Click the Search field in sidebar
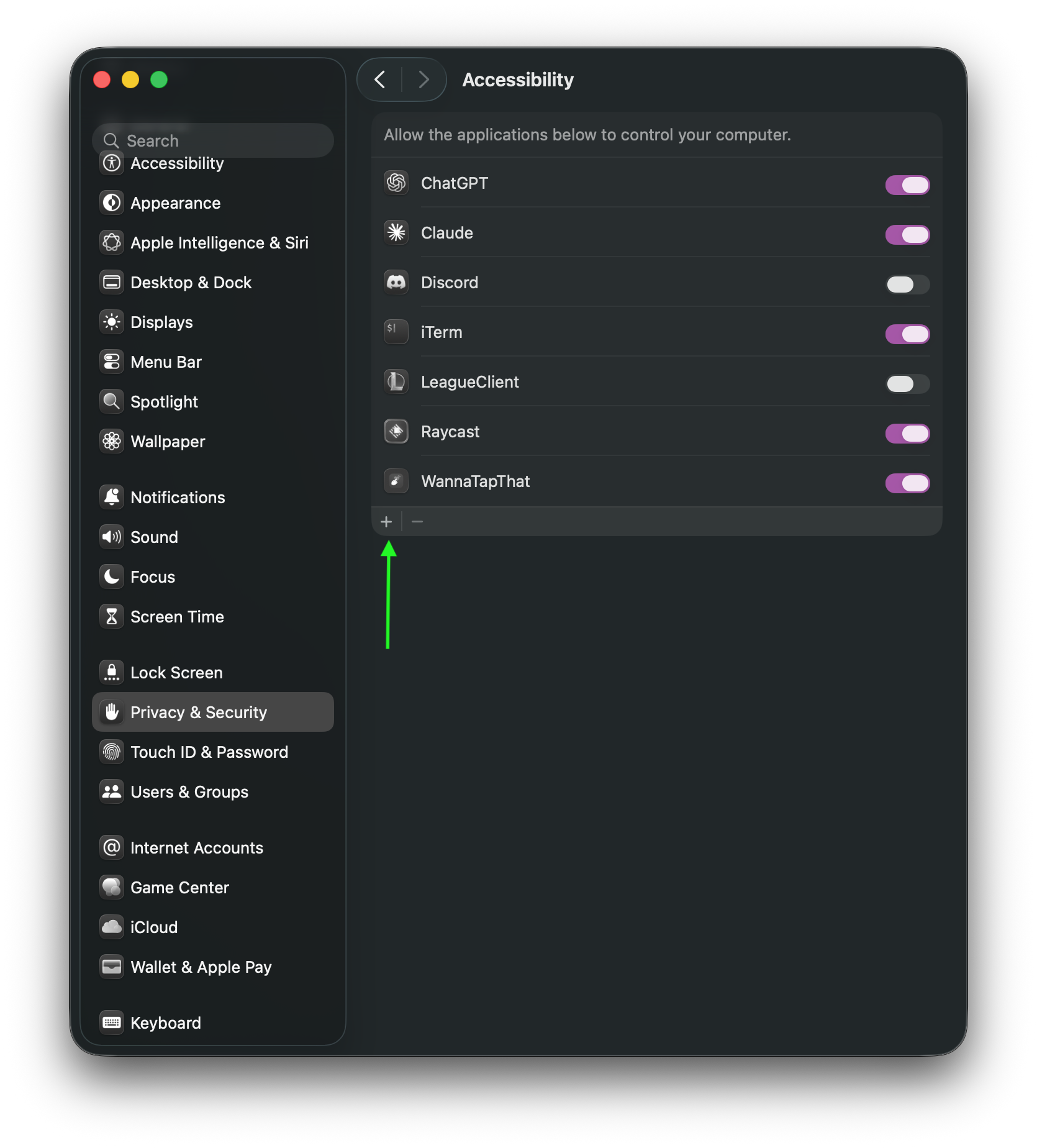 pos(213,140)
